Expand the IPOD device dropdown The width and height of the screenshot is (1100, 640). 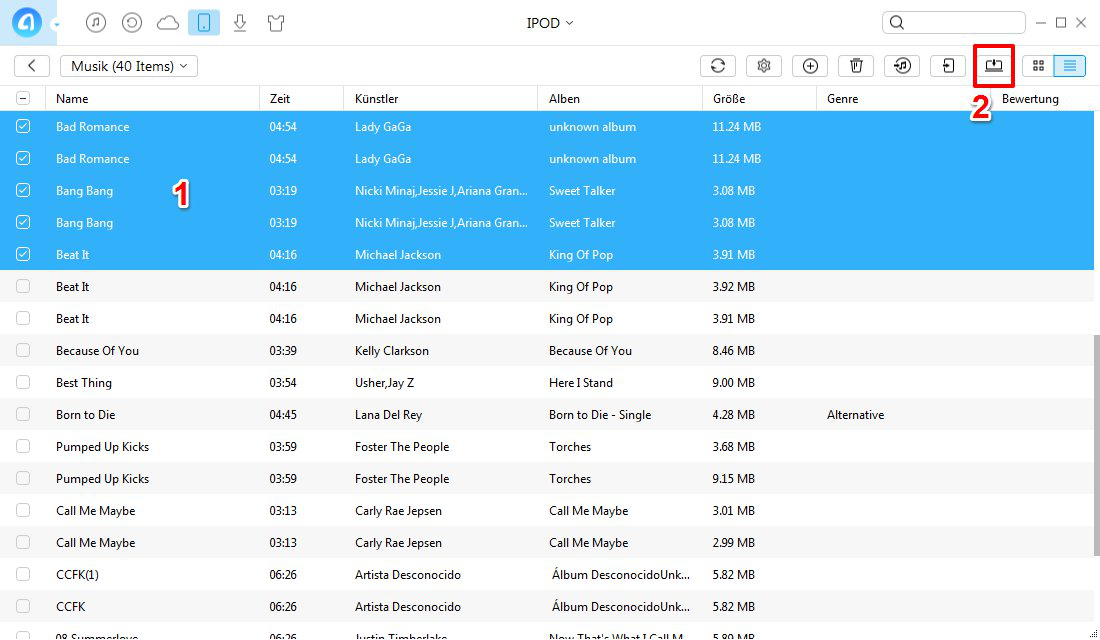coord(550,23)
